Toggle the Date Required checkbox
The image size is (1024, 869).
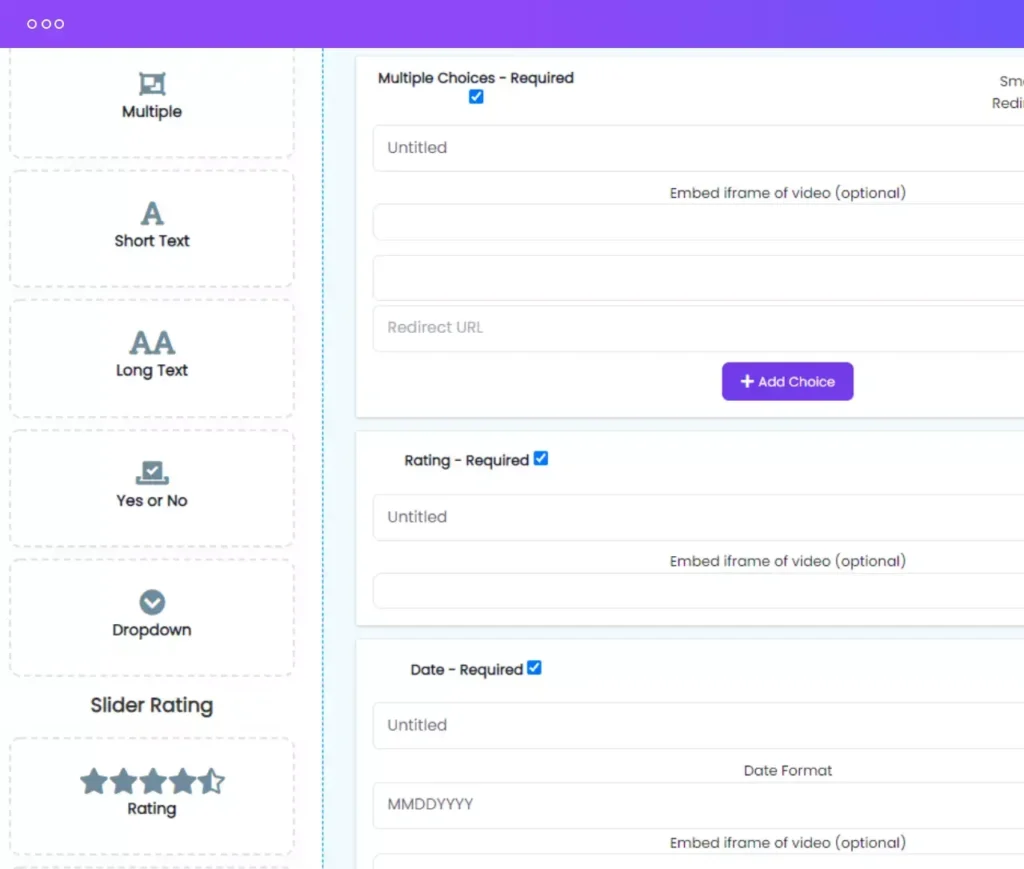536,667
